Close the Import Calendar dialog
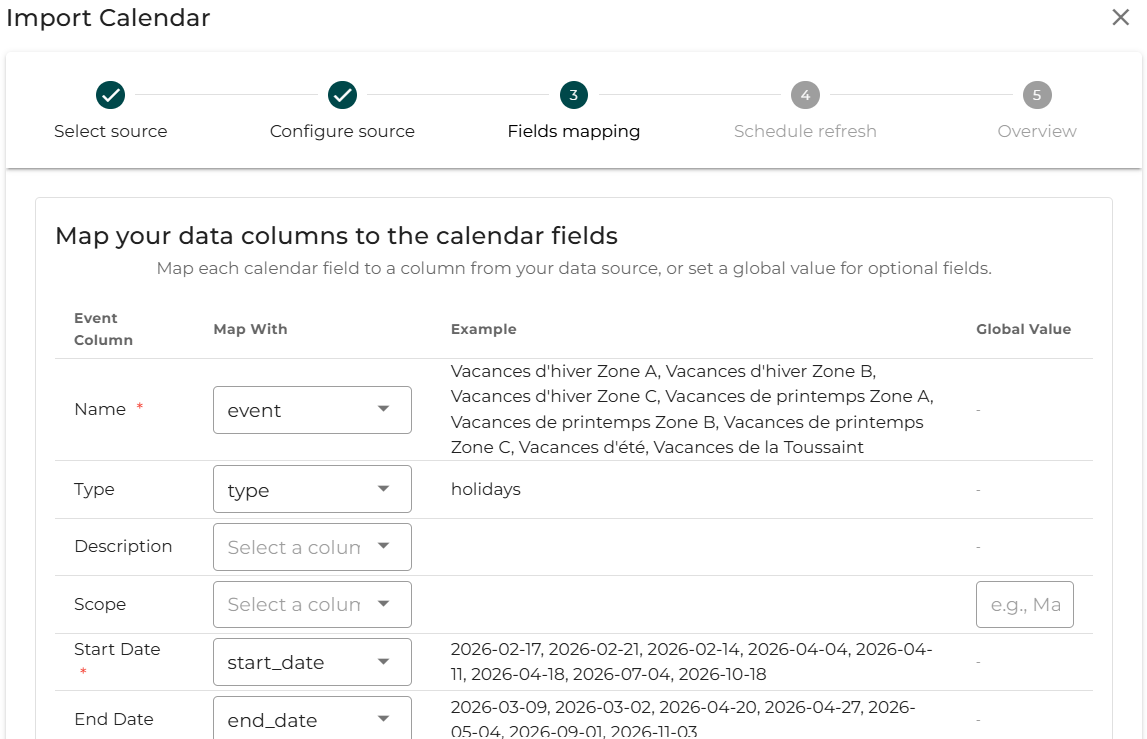Image resolution: width=1147 pixels, height=739 pixels. (x=1121, y=18)
